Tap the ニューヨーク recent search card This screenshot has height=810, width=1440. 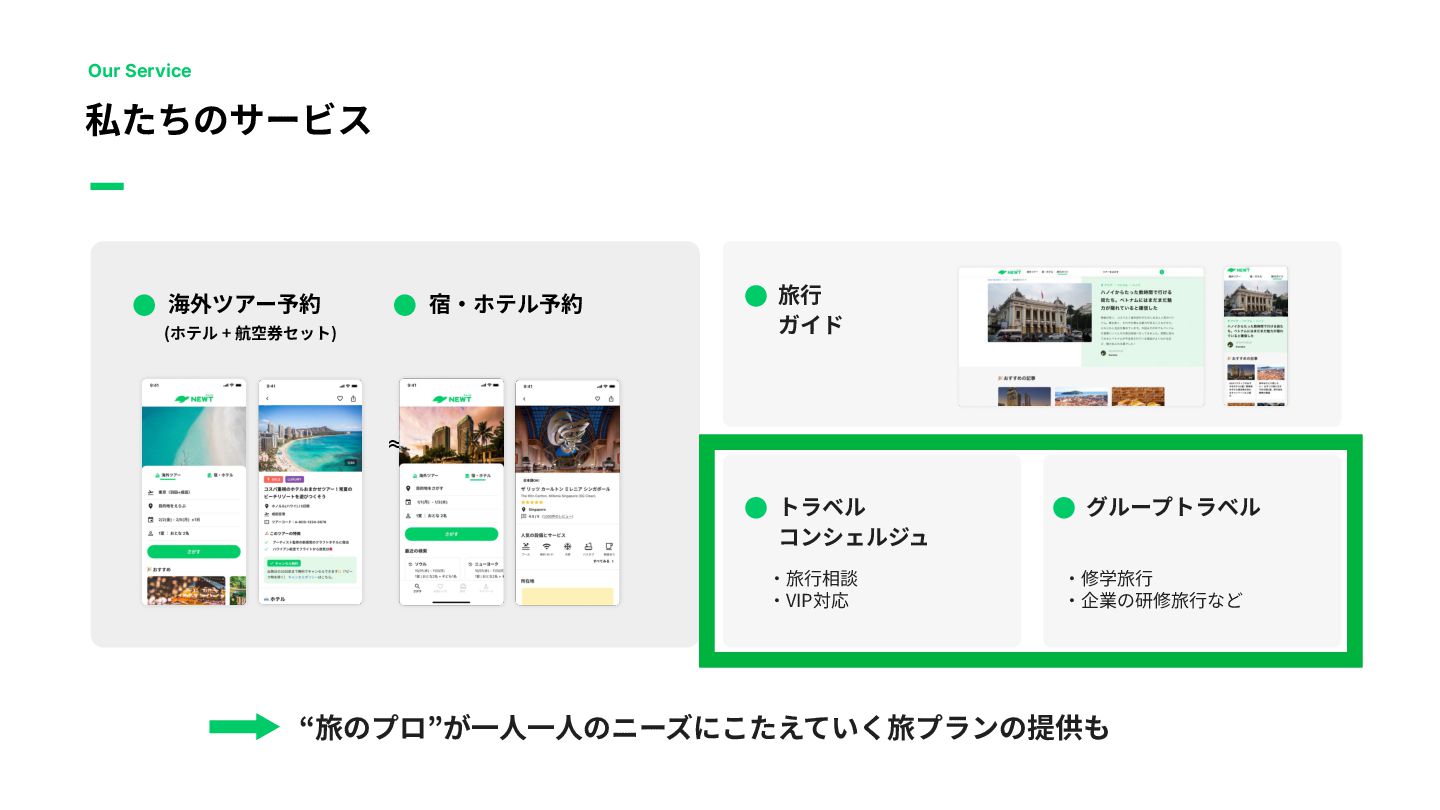click(484, 569)
